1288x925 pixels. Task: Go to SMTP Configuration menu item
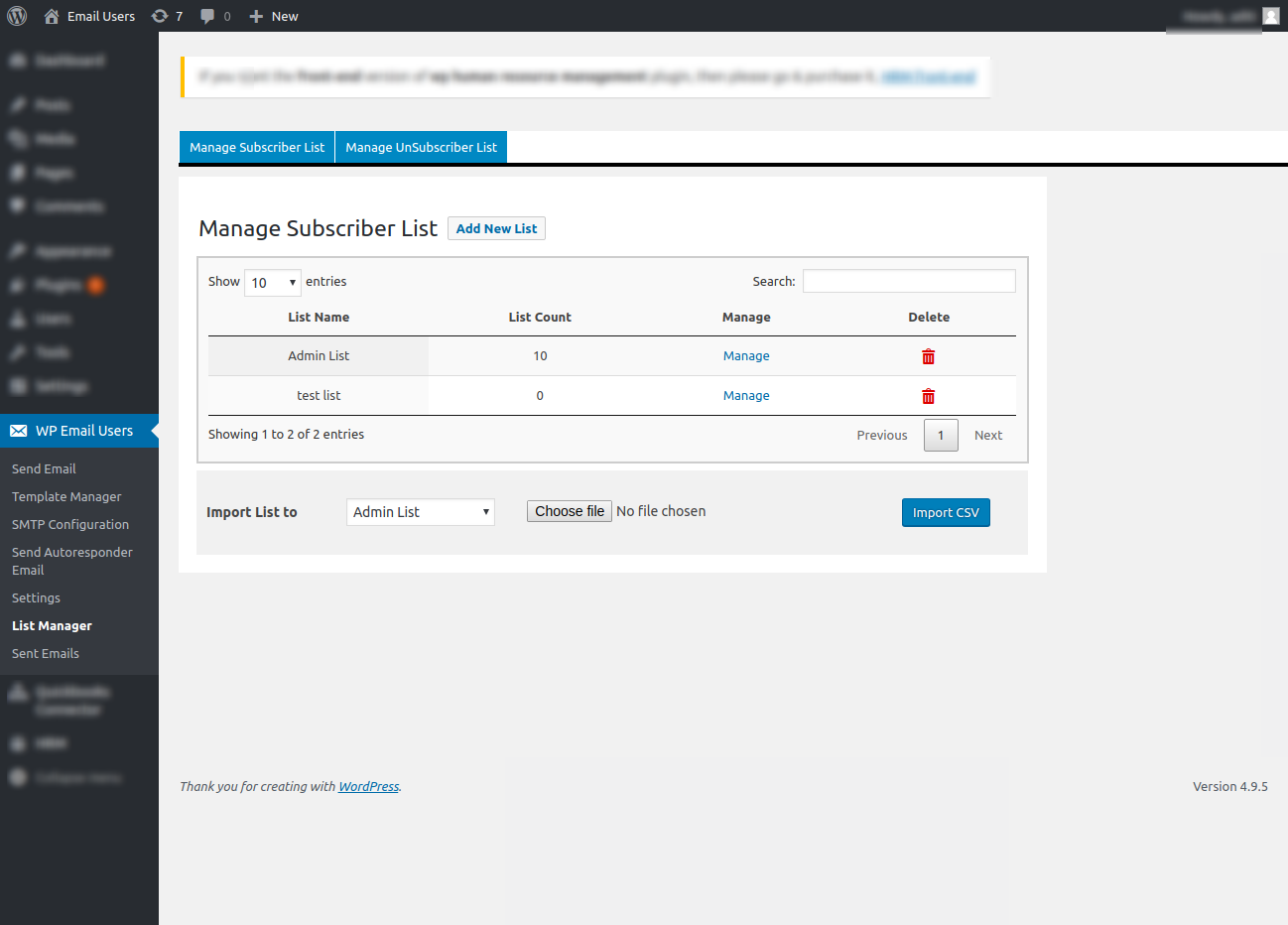[x=70, y=524]
